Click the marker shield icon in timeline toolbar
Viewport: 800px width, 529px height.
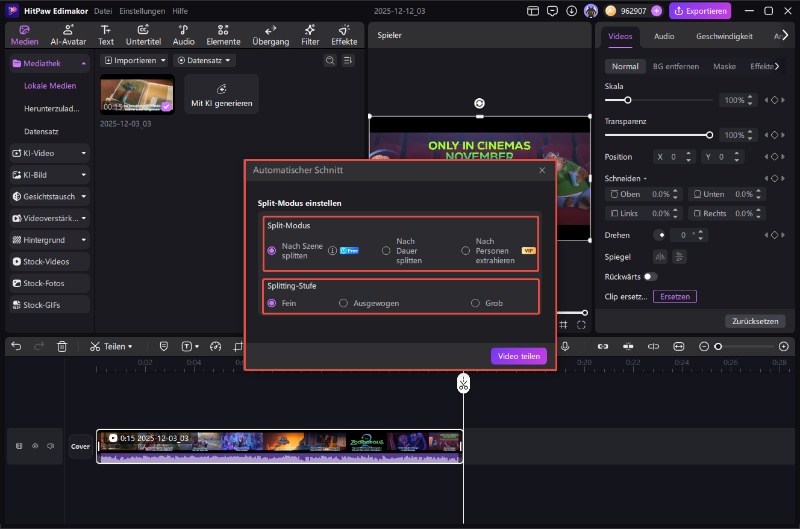(164, 346)
